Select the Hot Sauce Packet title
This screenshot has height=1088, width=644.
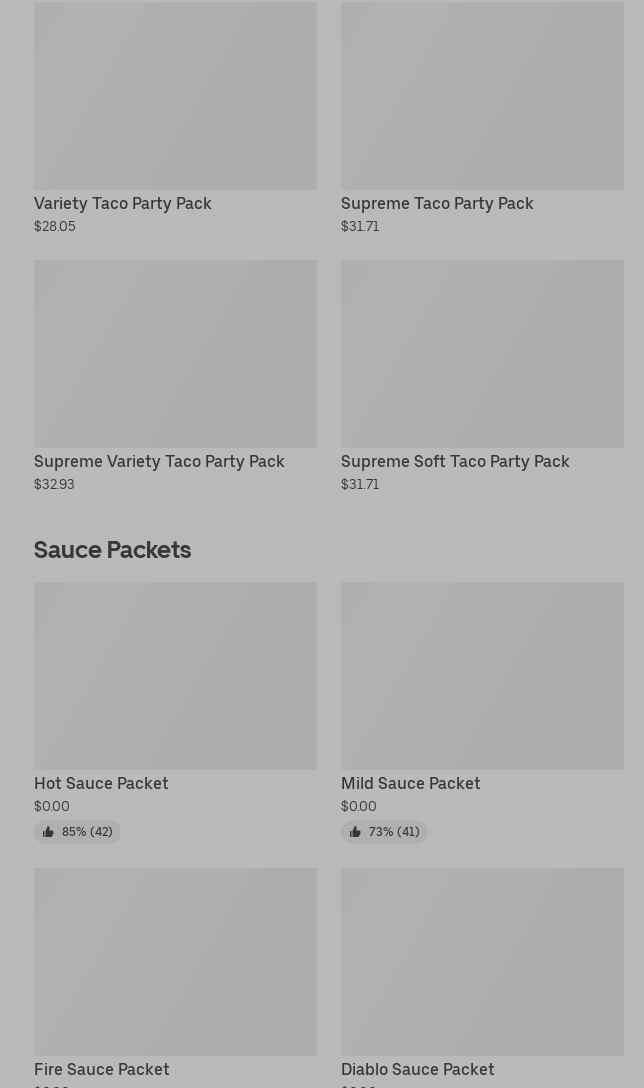point(101,783)
